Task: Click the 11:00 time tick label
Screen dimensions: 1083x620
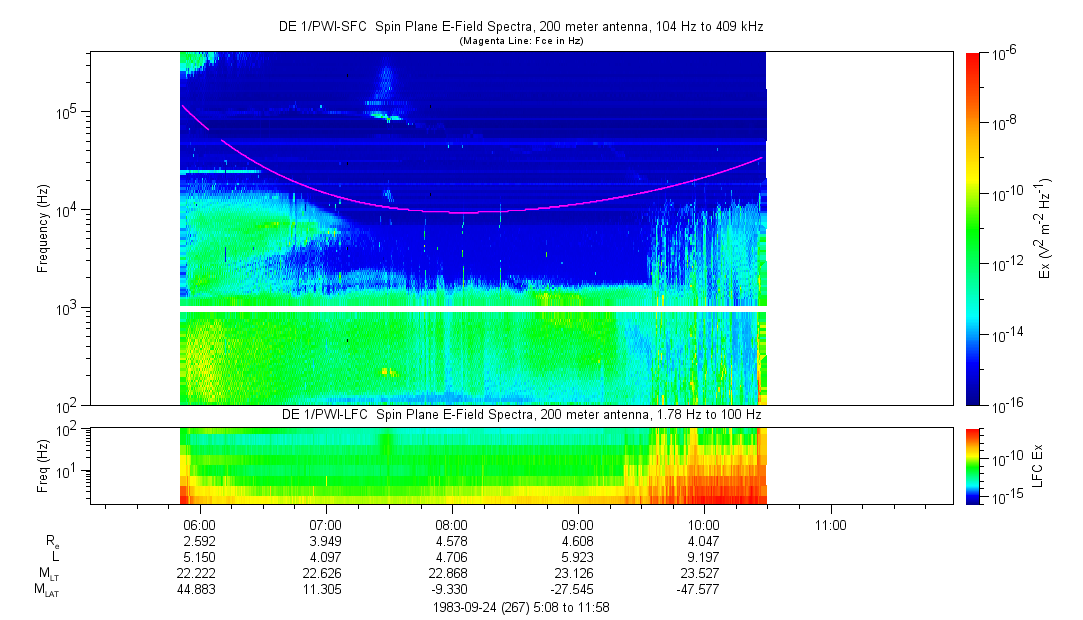Action: tap(830, 525)
